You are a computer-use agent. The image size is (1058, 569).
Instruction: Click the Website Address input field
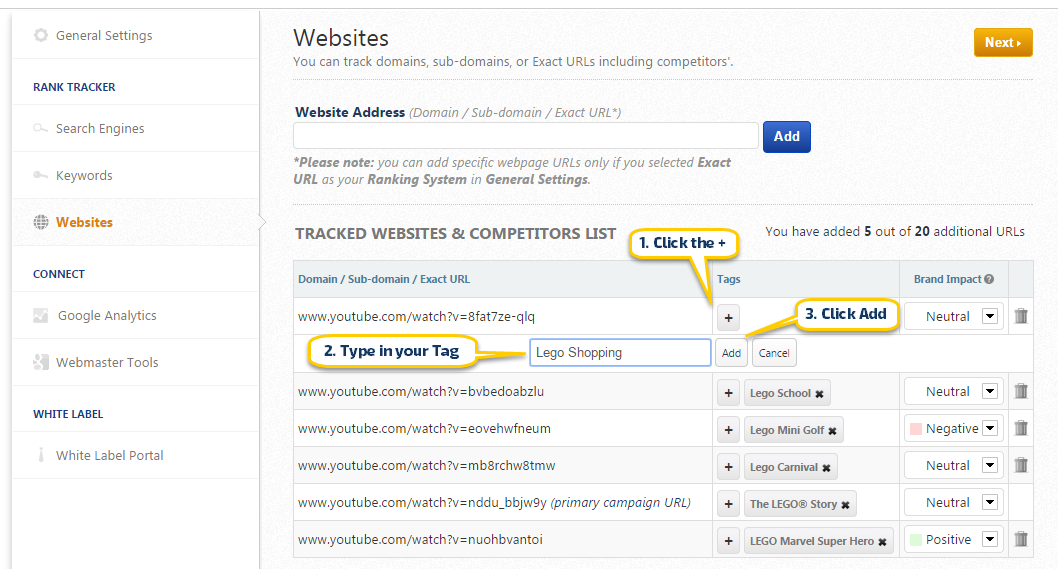point(526,136)
